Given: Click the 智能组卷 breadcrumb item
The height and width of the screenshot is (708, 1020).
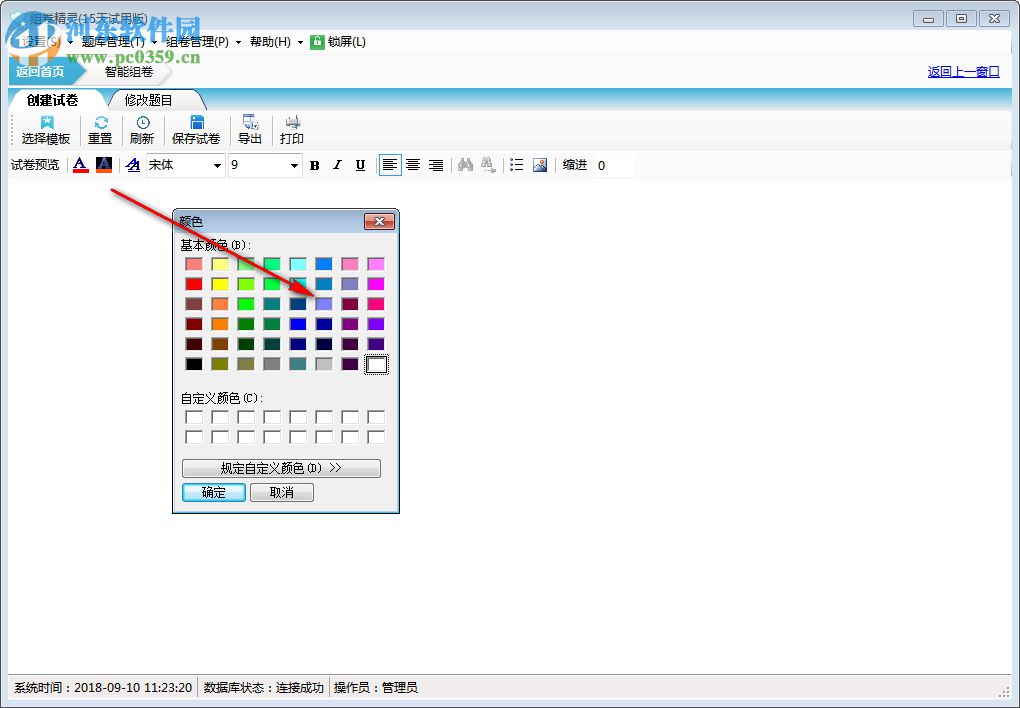Looking at the screenshot, I should [129, 72].
